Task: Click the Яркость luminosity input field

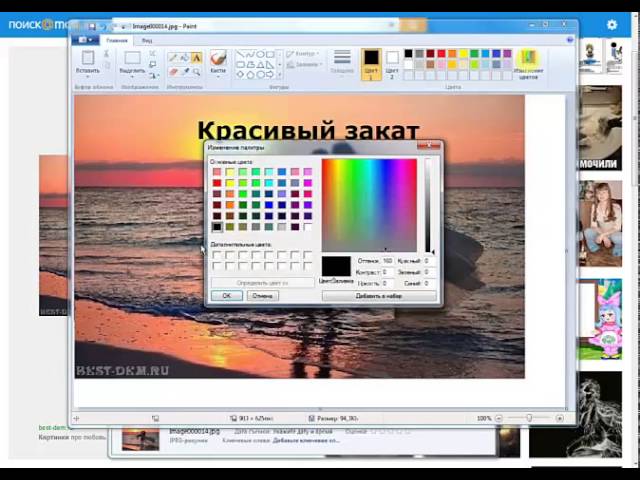Action: pos(388,283)
